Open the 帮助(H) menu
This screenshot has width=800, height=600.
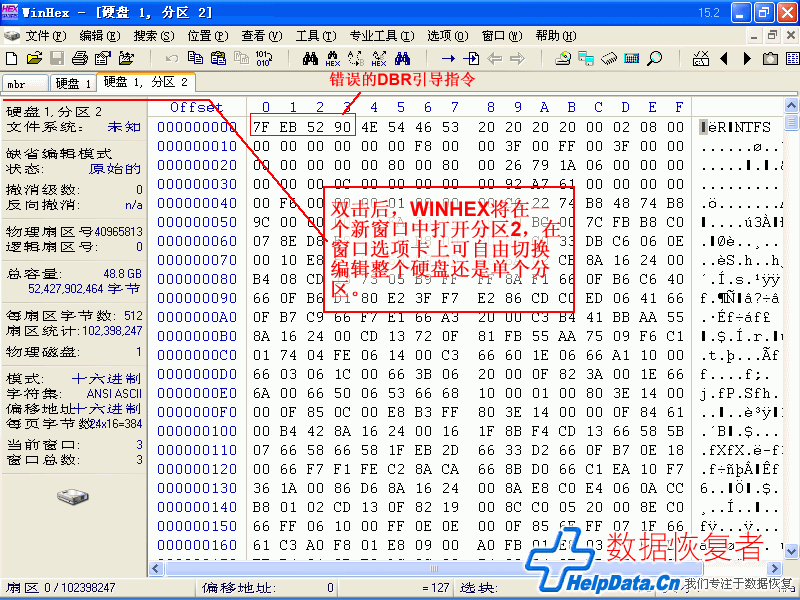pos(556,36)
